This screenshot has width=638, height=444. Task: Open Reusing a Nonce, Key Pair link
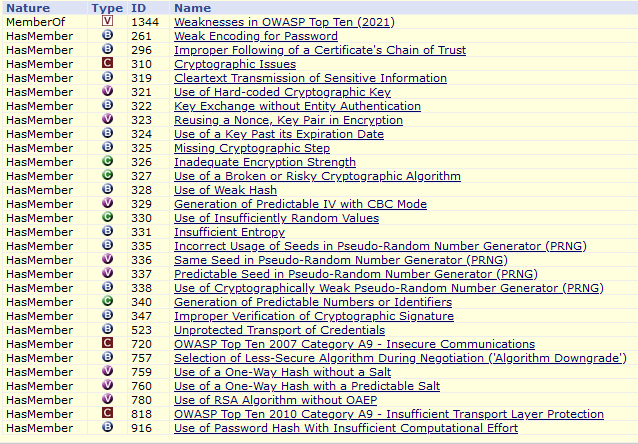coord(288,120)
